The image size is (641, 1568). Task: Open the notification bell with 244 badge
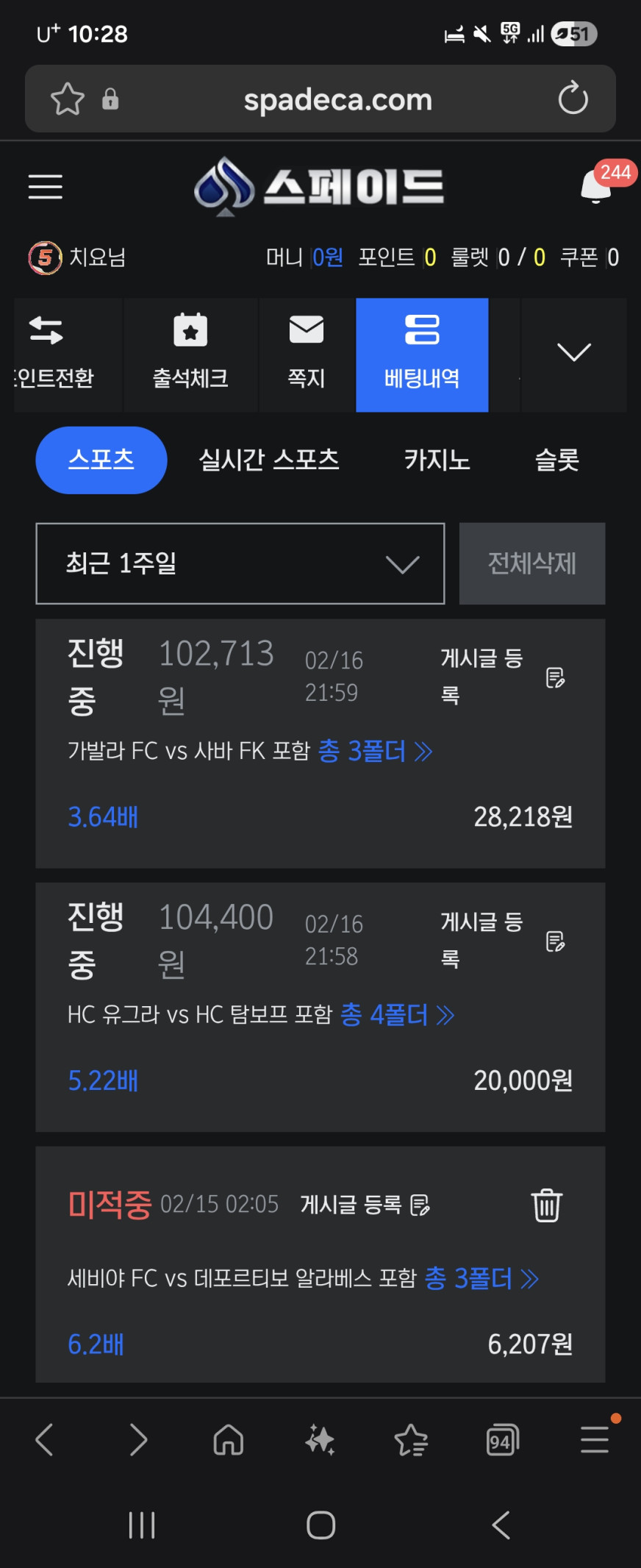(x=597, y=187)
